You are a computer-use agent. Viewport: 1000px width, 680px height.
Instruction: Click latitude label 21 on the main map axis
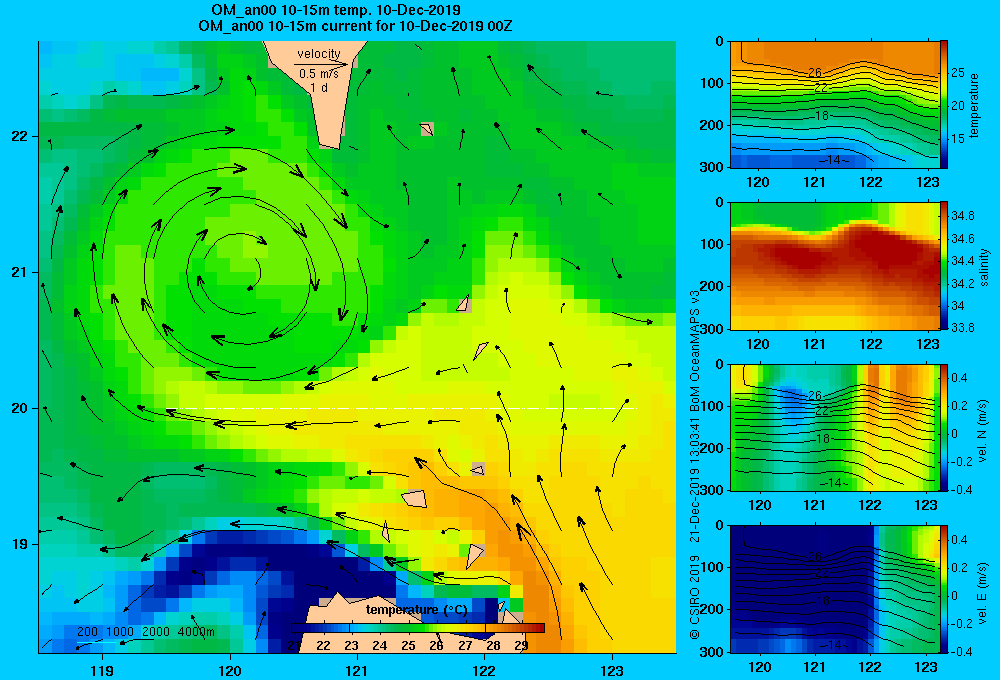coord(19,272)
